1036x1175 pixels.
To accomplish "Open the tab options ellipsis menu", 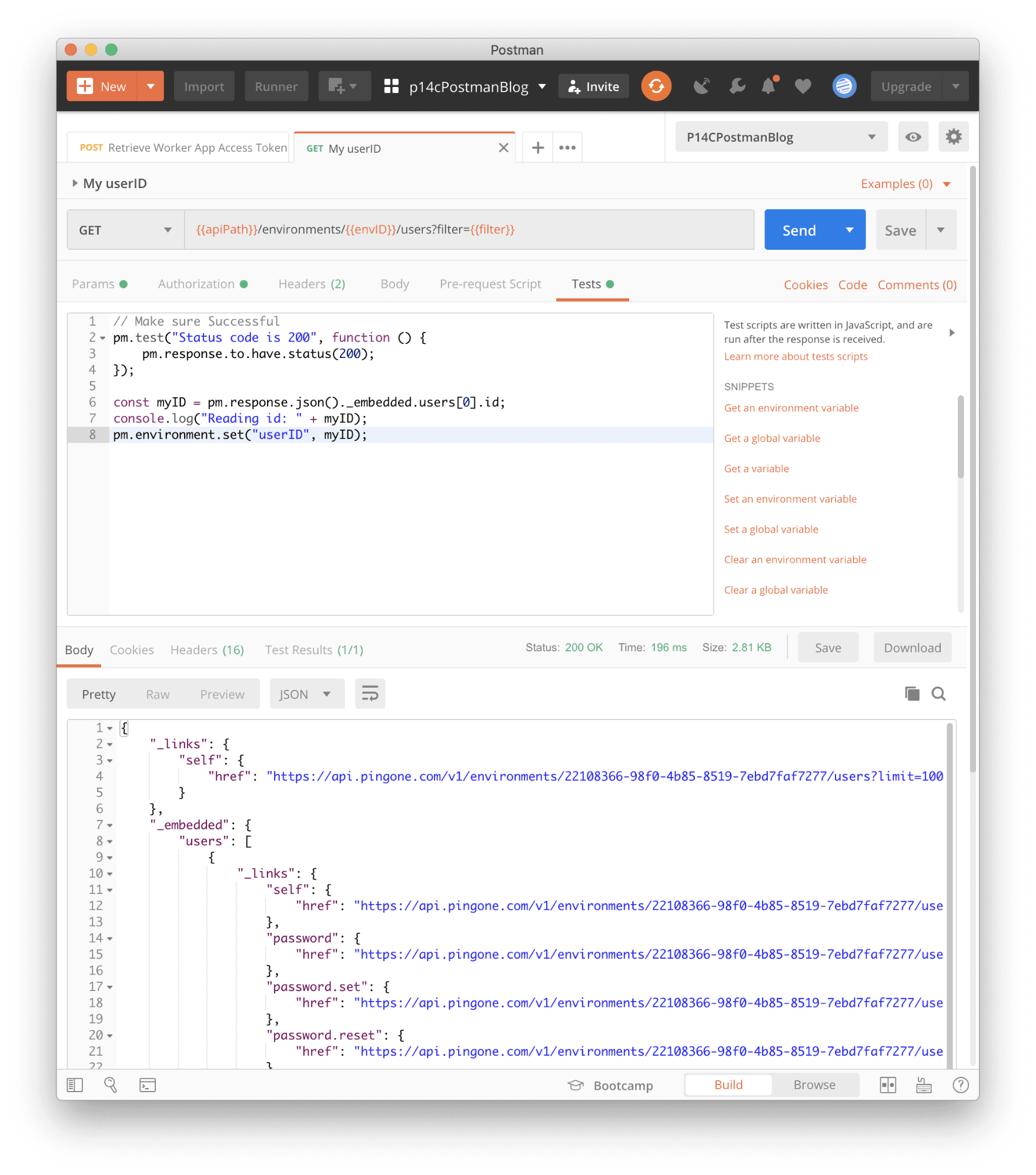I will (x=567, y=148).
